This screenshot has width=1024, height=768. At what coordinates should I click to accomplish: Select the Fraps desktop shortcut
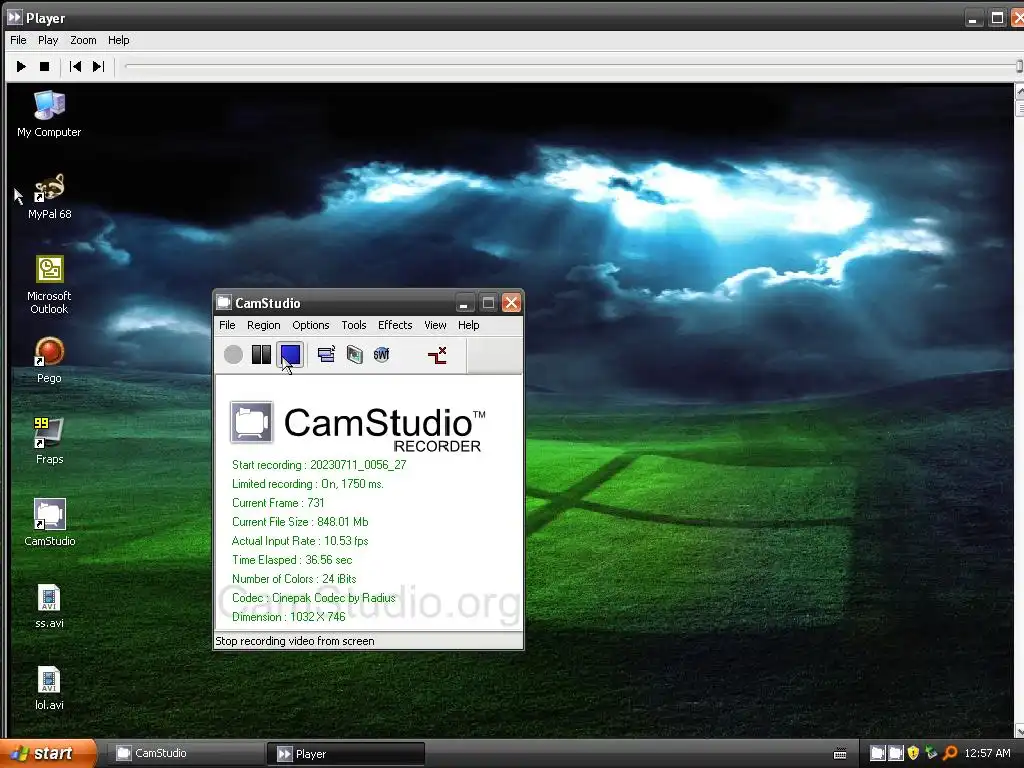(x=50, y=441)
